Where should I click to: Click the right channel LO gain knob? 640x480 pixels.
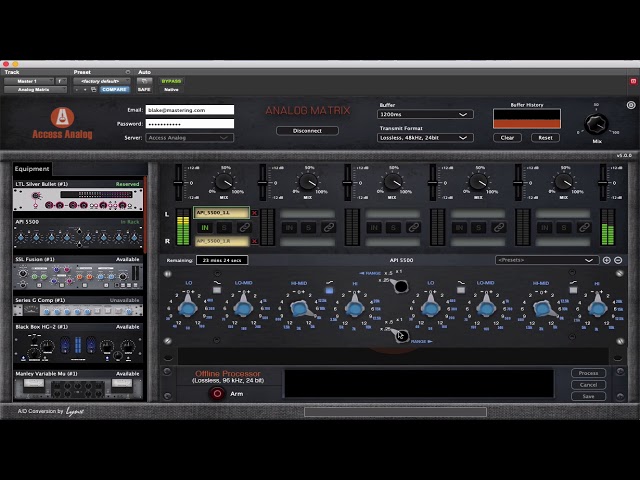pos(430,307)
